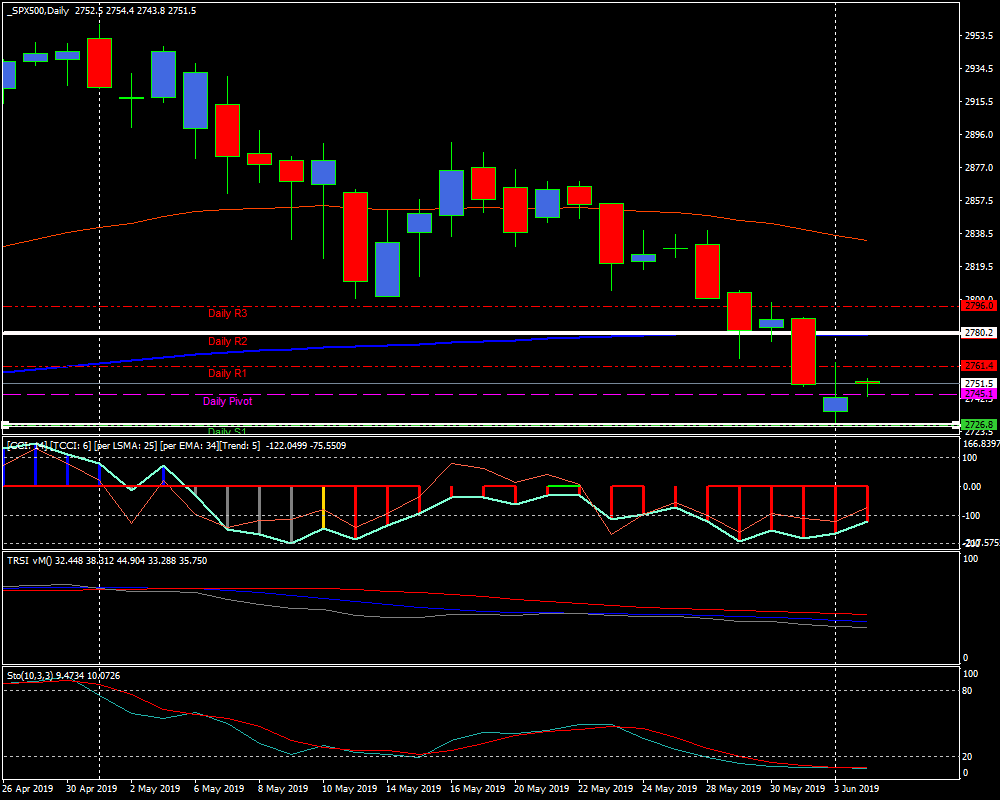Select the CCI/TCCI indicator label text

point(130,445)
